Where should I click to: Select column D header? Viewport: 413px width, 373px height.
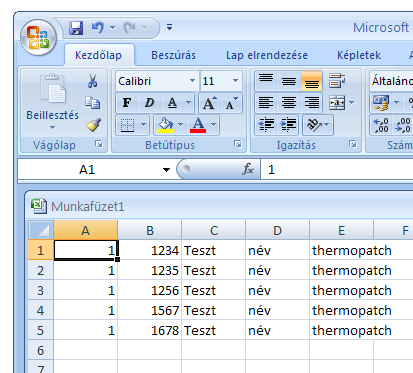point(277,230)
